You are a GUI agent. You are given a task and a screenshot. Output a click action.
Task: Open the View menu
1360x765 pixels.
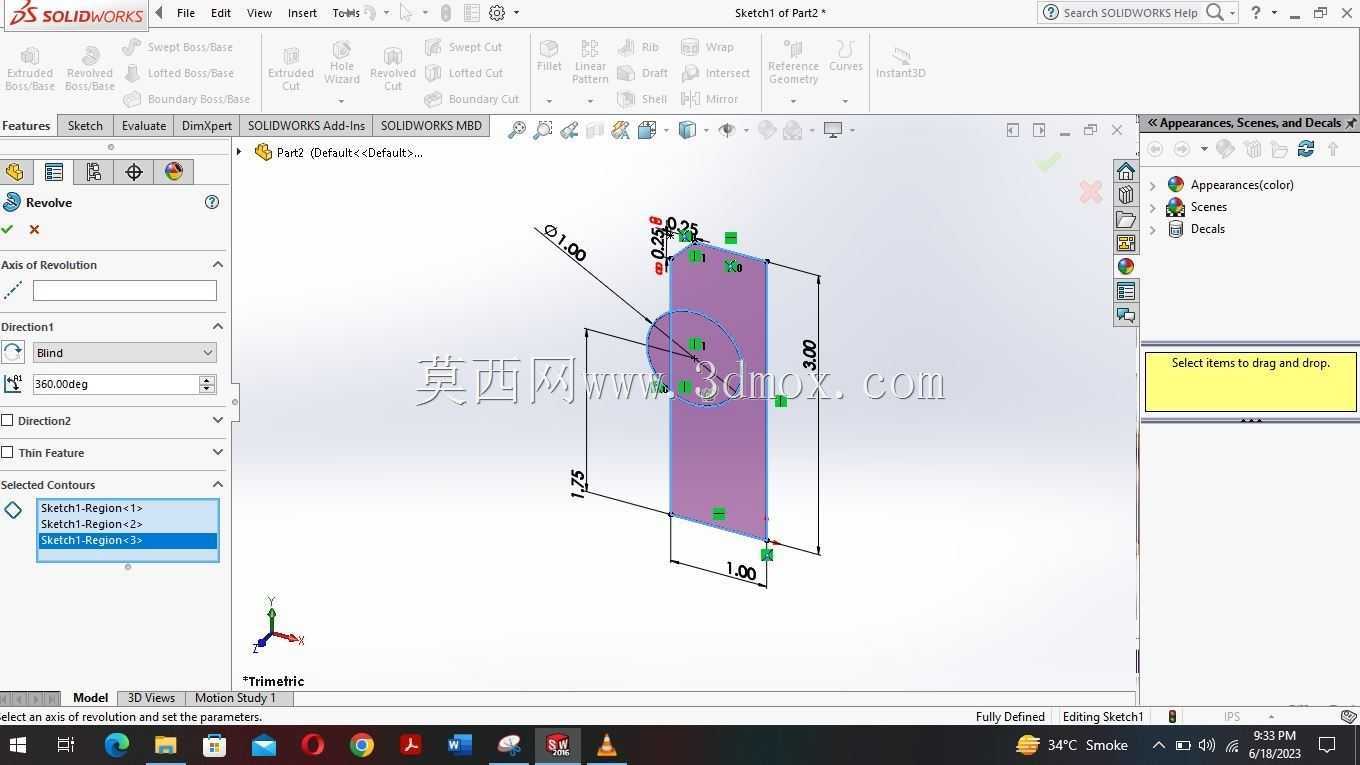(x=259, y=13)
